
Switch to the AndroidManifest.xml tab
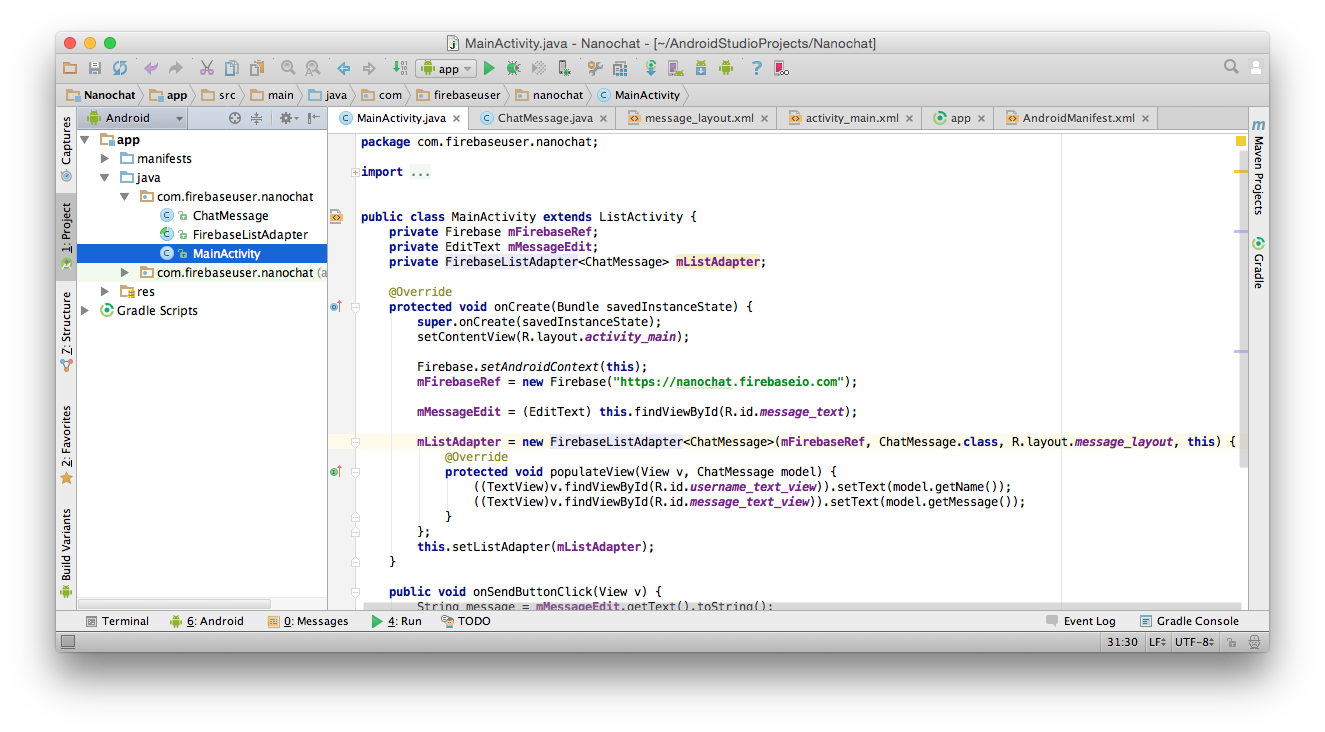click(x=1077, y=118)
